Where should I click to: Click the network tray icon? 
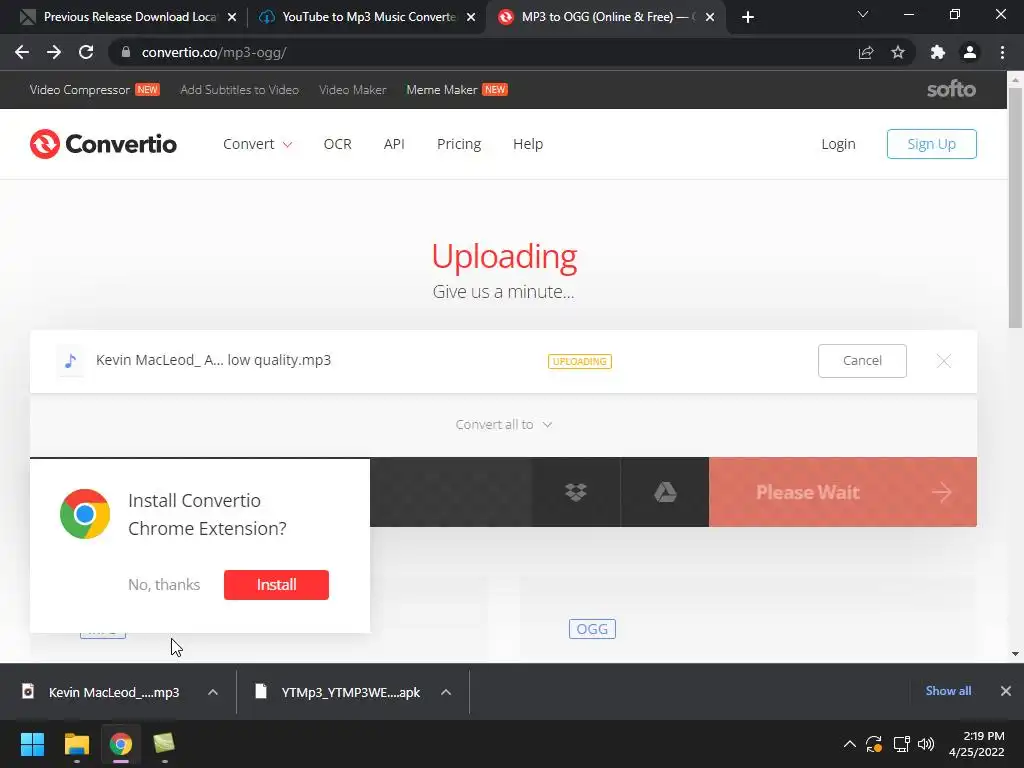902,744
